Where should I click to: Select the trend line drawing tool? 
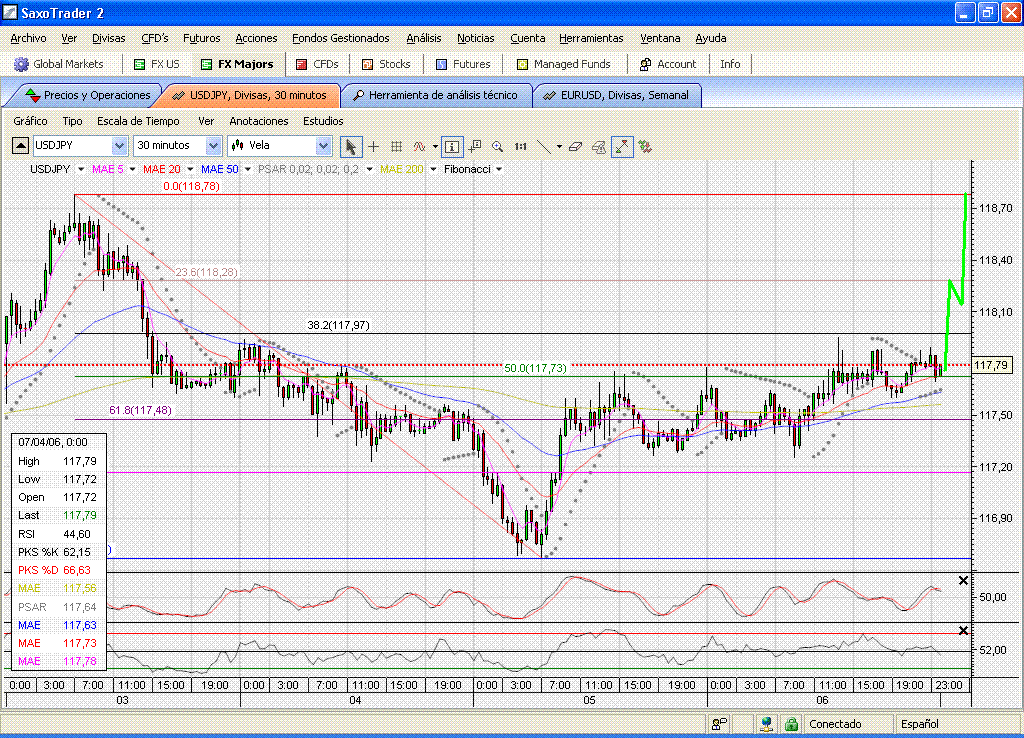coord(543,146)
